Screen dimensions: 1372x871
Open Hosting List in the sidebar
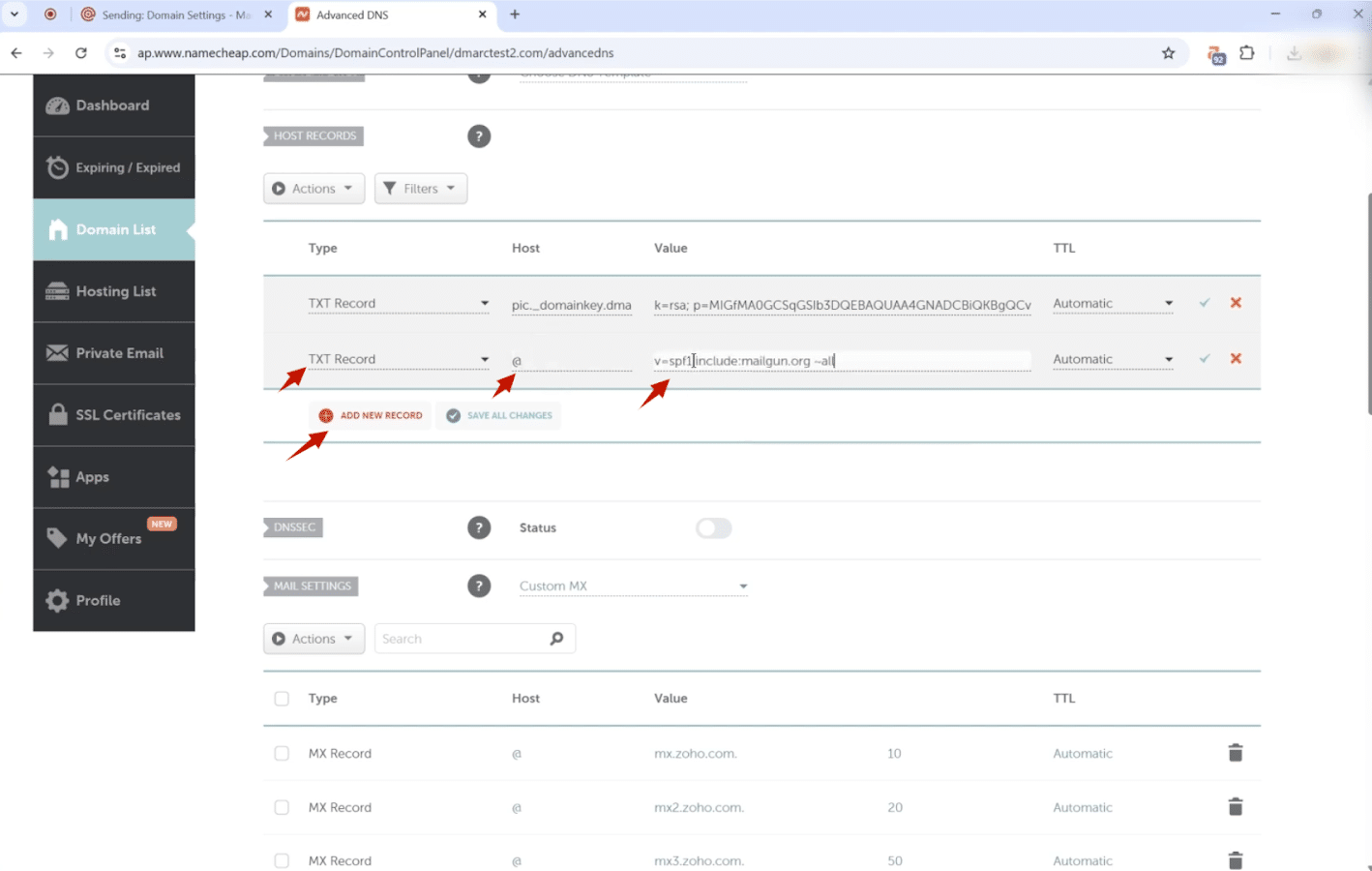point(114,291)
